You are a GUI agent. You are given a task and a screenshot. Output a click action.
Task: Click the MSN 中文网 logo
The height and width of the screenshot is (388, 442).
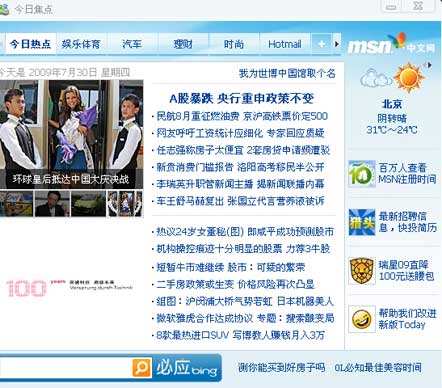pos(391,45)
